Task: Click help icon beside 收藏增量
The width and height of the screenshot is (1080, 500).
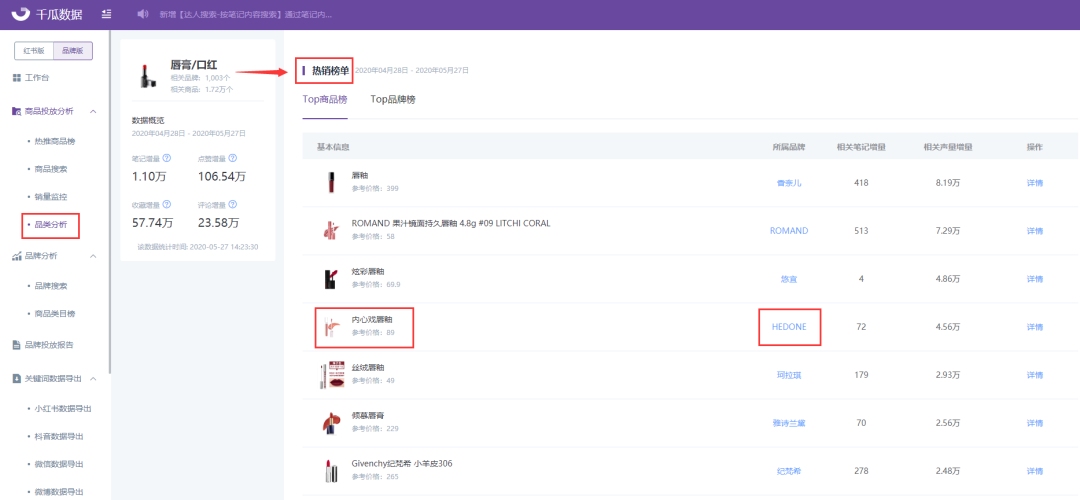Action: (166, 205)
